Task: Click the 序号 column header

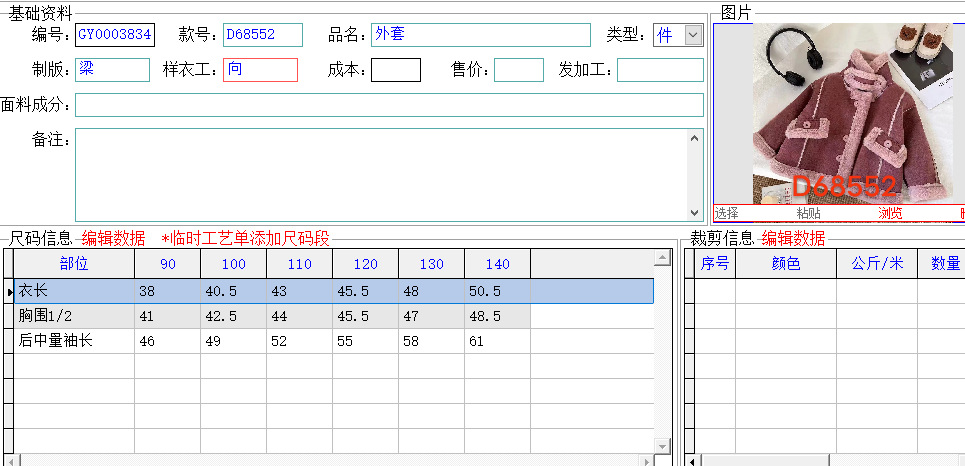Action: tap(715, 264)
